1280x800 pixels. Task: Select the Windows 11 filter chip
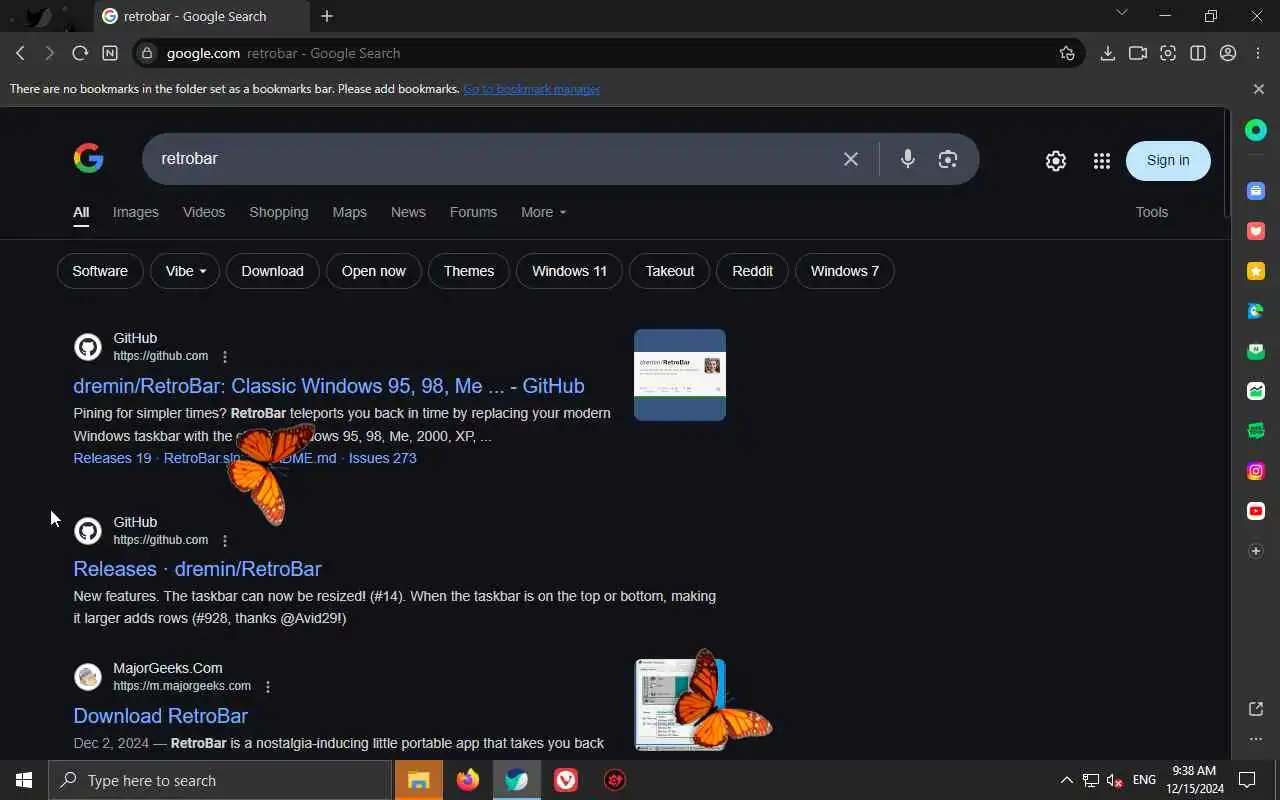click(569, 271)
